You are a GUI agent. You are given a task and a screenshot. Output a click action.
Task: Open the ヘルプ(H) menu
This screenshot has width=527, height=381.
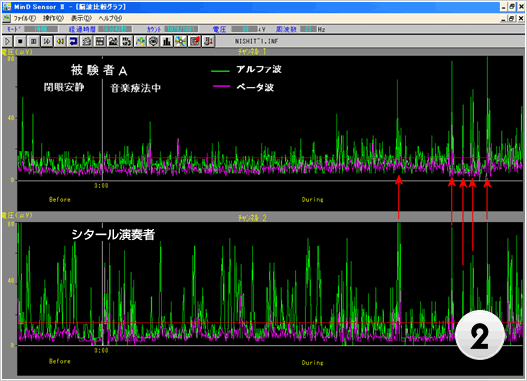click(110, 18)
